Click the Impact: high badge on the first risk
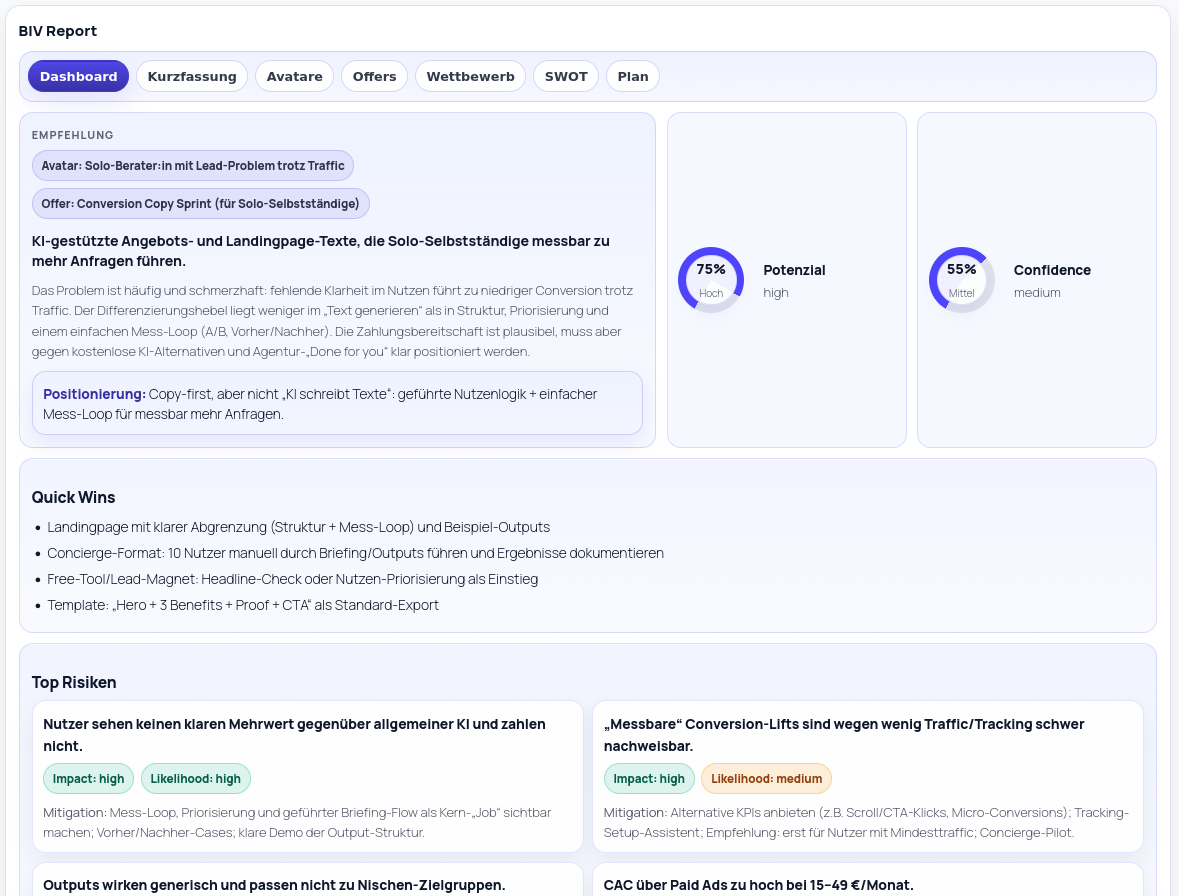This screenshot has width=1179, height=896. (x=88, y=778)
